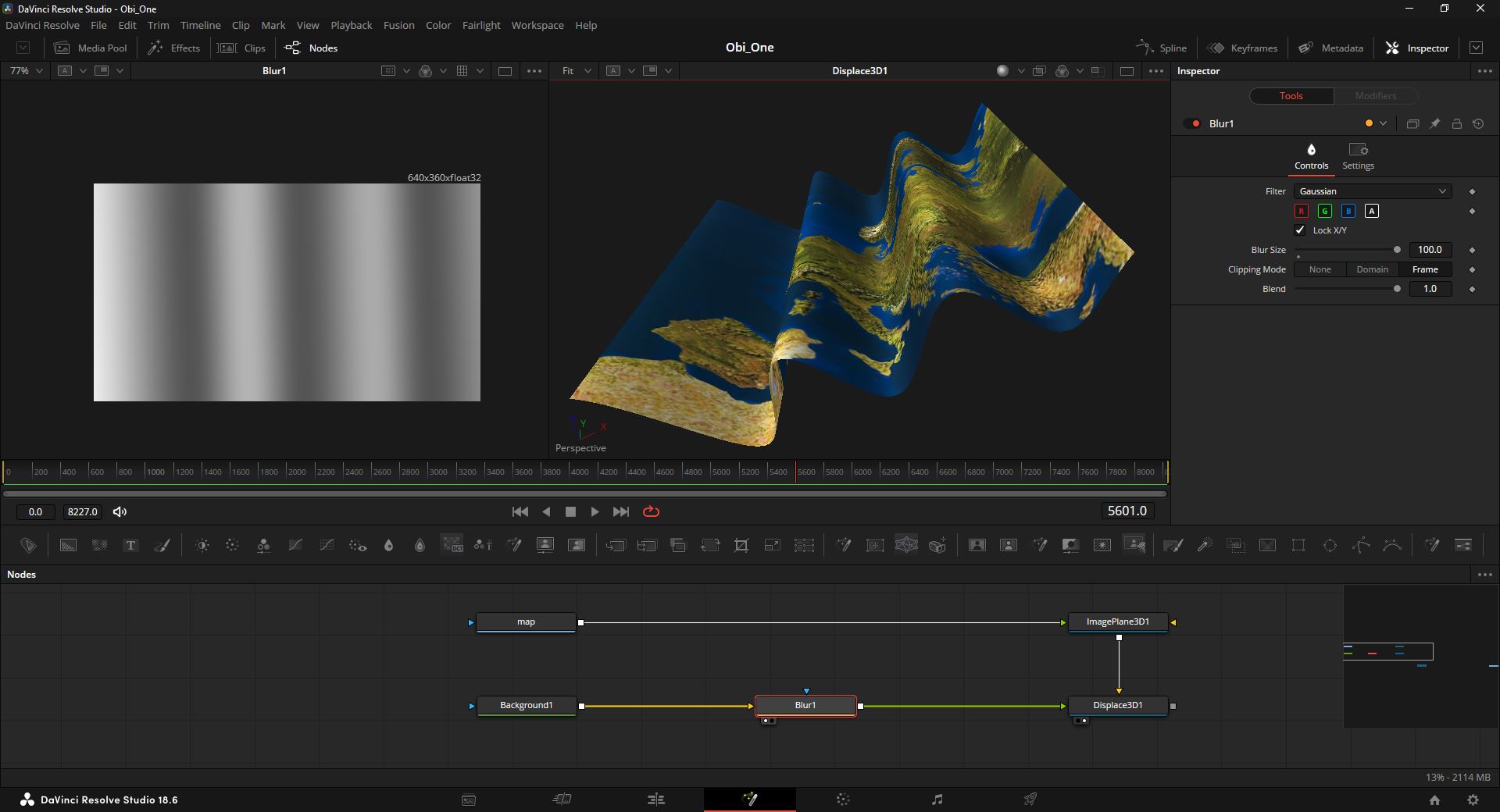Open Nodes panel options menu
The width and height of the screenshot is (1500, 812).
(x=1484, y=574)
